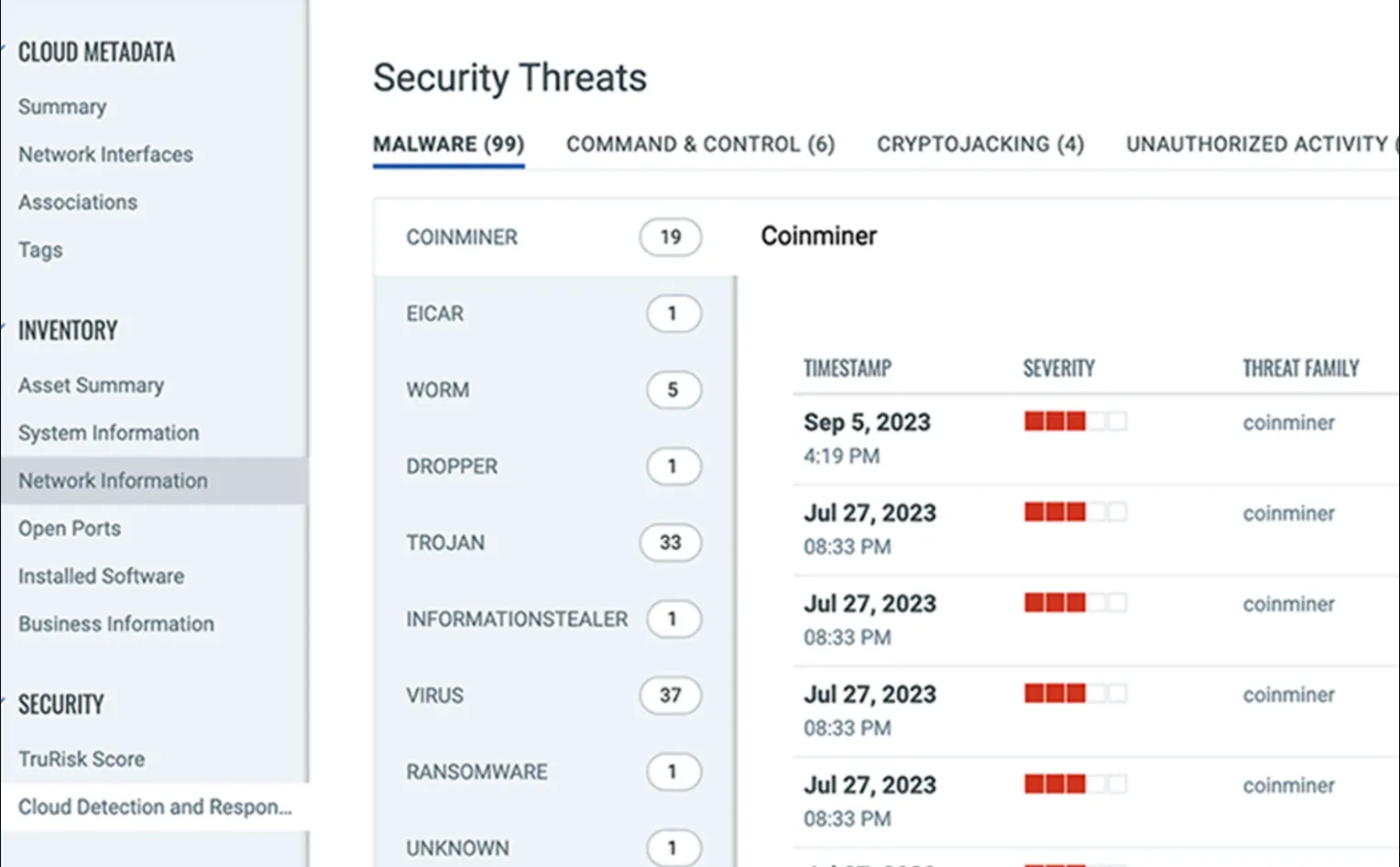Click the severity bar for Sep 5 threat
Viewport: 1400px width, 867px height.
click(1075, 422)
